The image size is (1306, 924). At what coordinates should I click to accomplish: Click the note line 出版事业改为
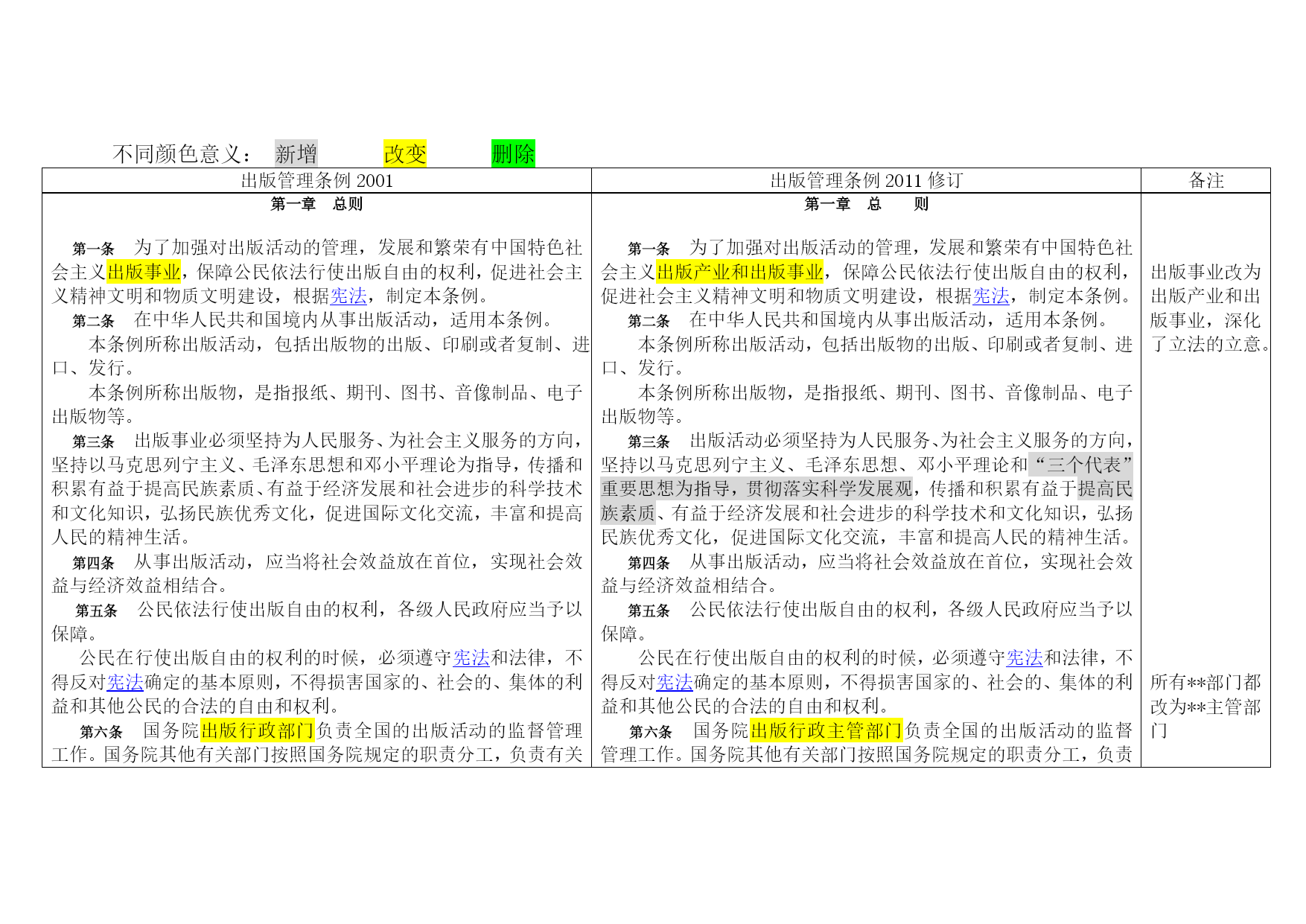(x=1205, y=272)
